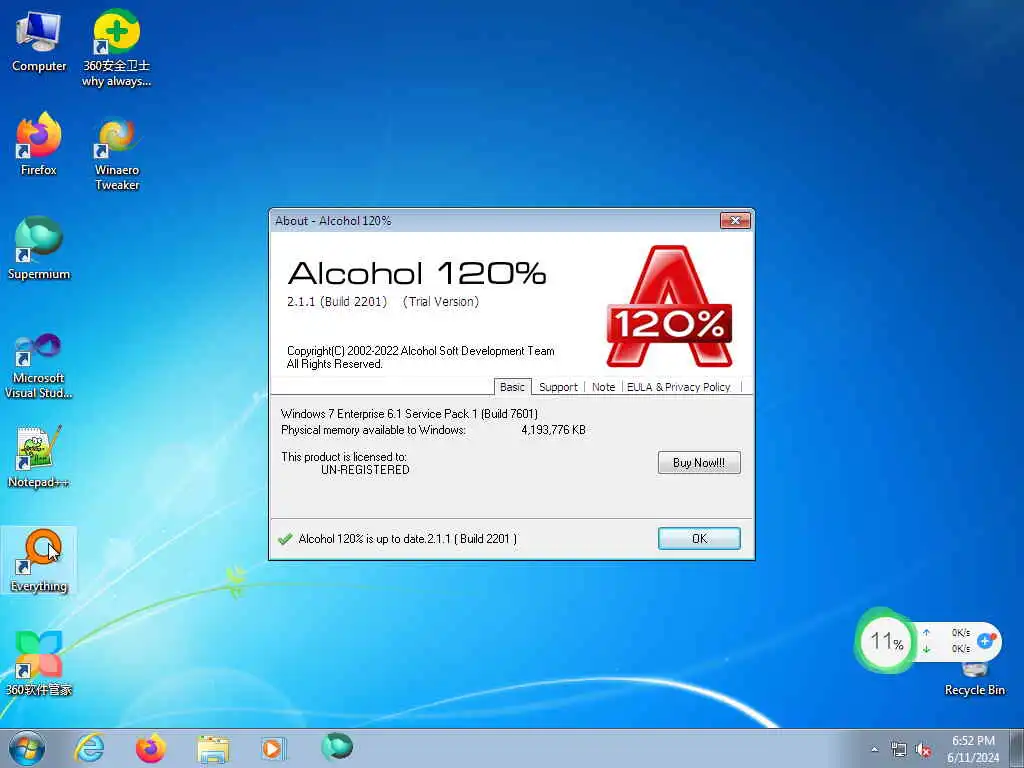This screenshot has width=1024, height=768.
Task: Confirm the About dialog with OK
Action: [x=699, y=538]
